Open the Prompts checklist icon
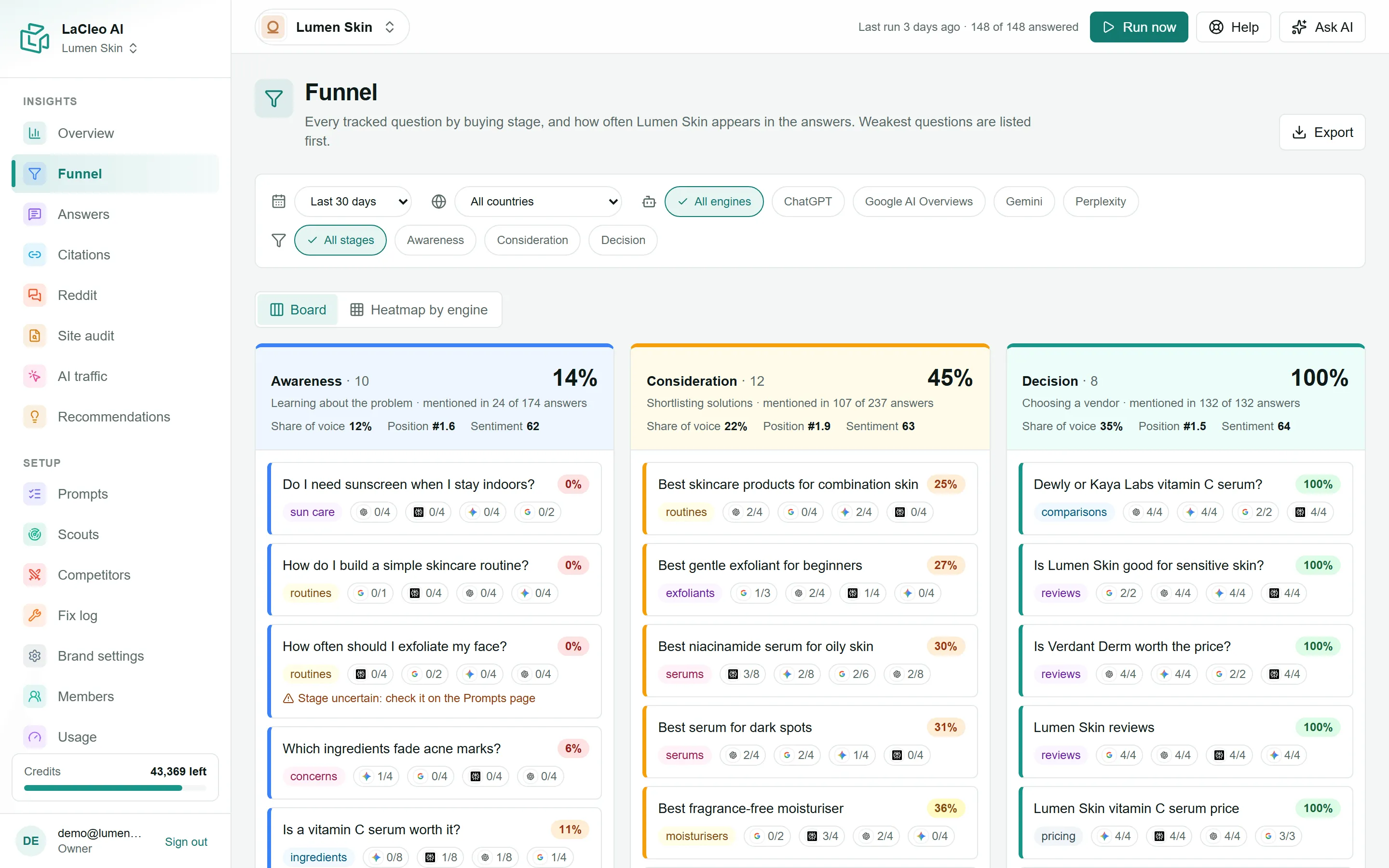The height and width of the screenshot is (868, 1389). pyautogui.click(x=34, y=494)
